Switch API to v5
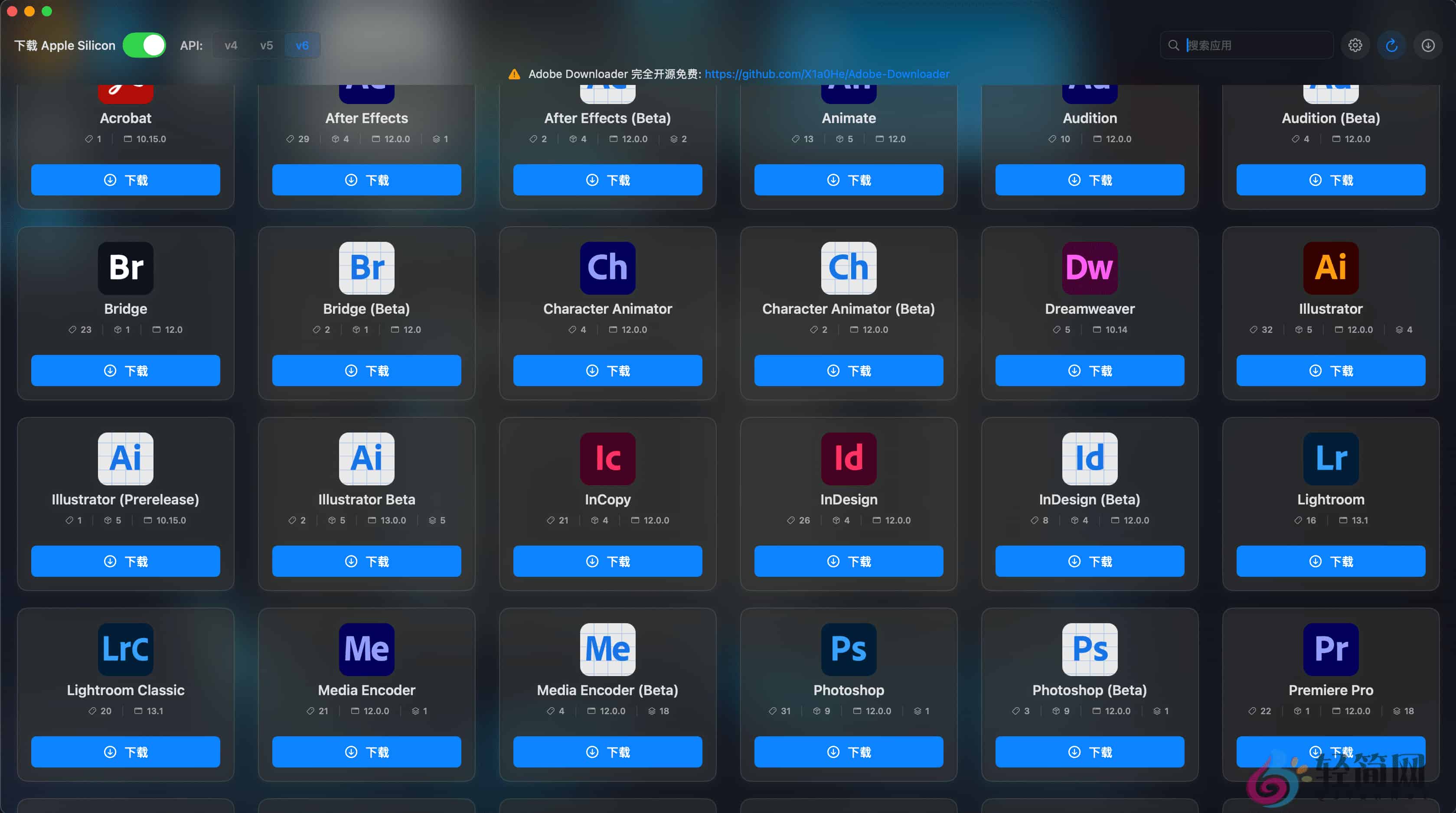1456x813 pixels. (x=266, y=45)
